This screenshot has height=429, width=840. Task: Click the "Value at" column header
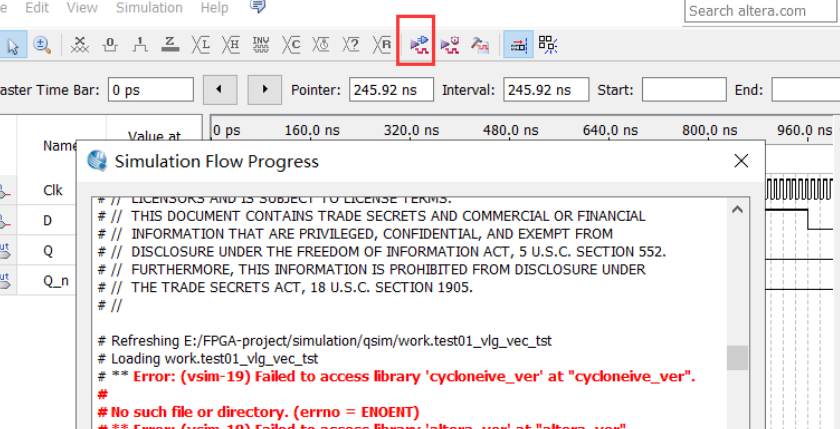click(154, 137)
